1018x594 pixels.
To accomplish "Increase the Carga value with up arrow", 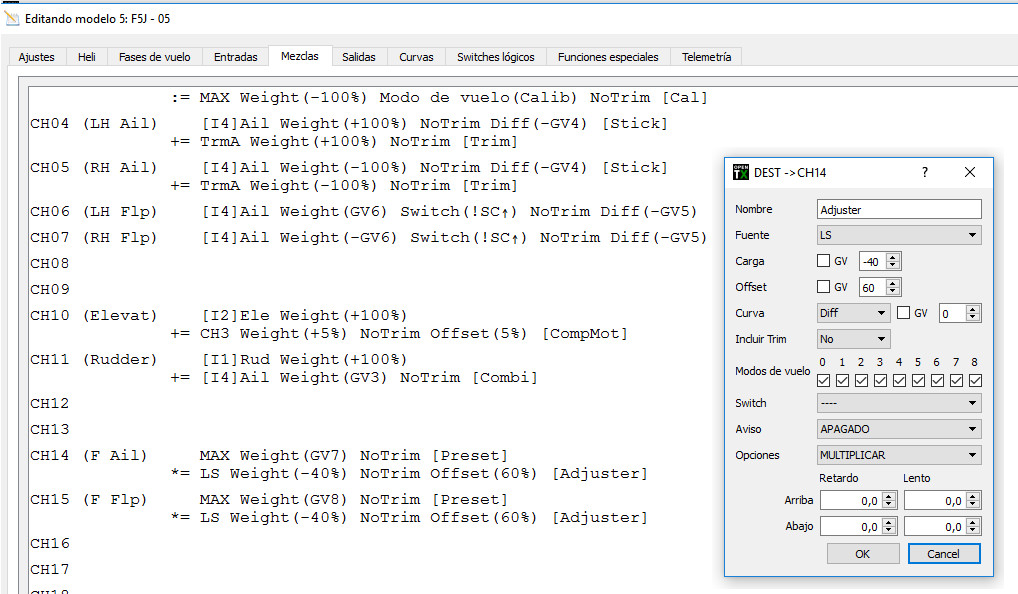I will point(893,257).
